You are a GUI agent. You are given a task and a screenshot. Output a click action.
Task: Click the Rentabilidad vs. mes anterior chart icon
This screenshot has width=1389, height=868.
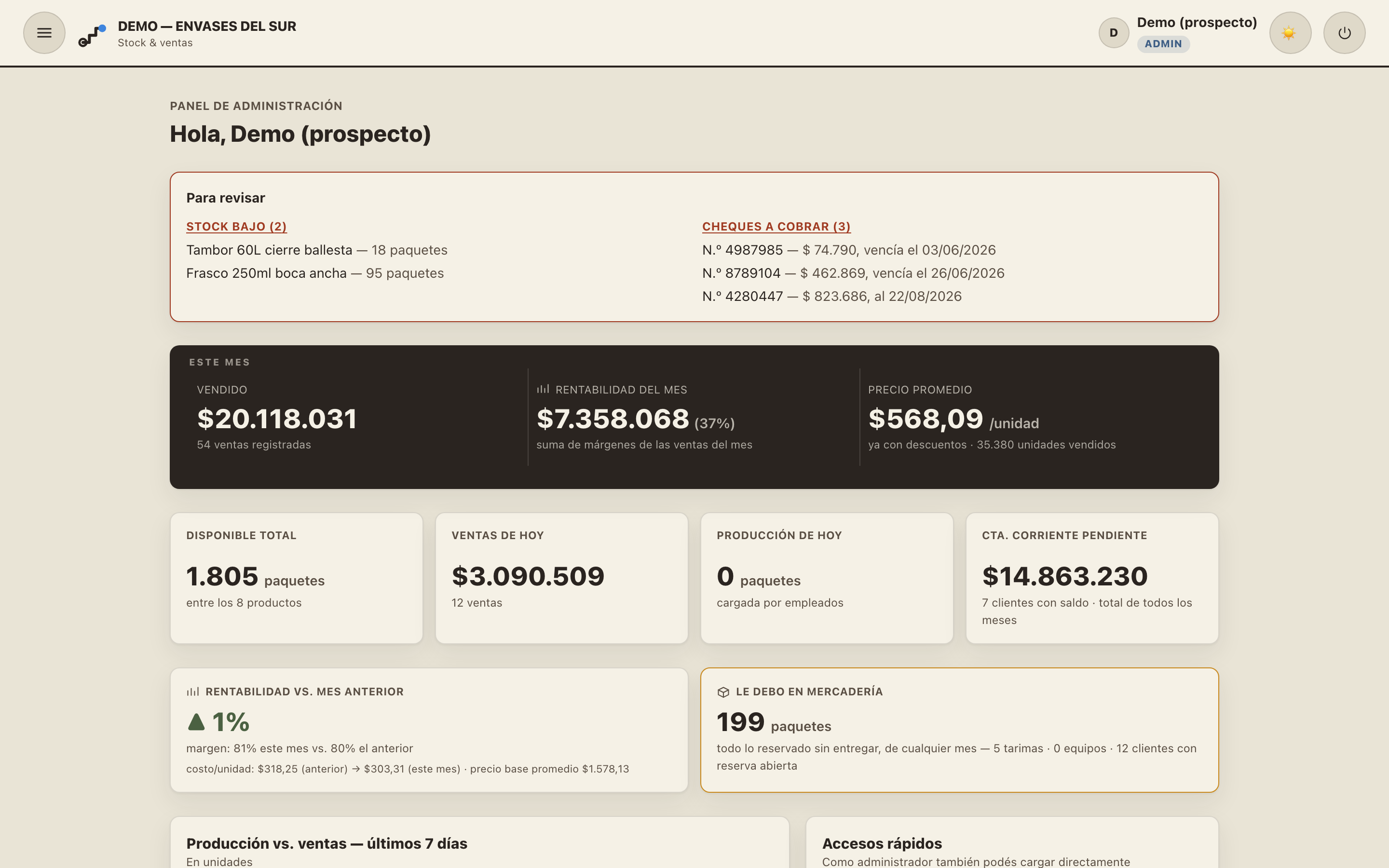click(193, 691)
